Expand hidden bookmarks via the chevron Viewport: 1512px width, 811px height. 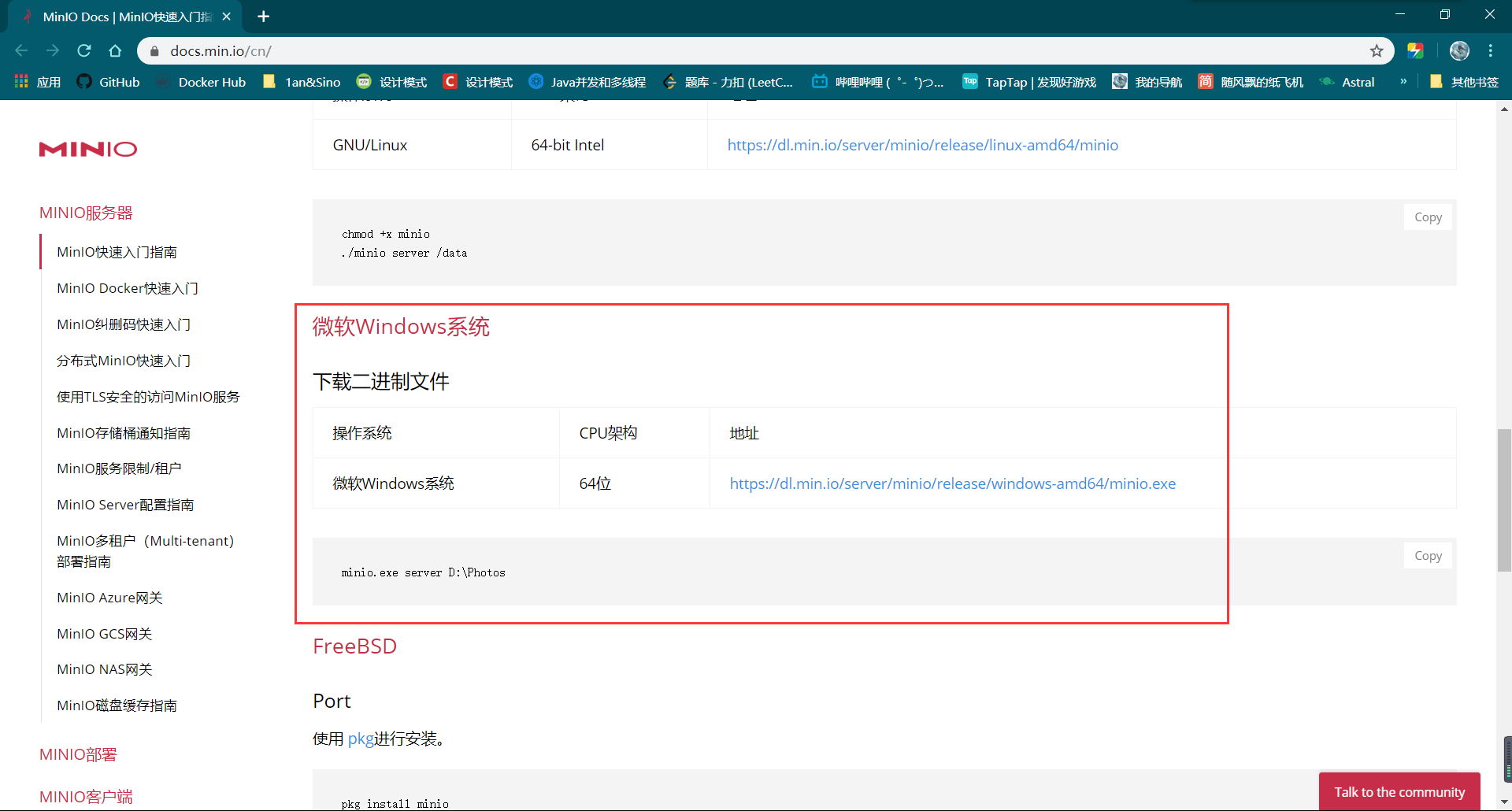coord(1403,81)
